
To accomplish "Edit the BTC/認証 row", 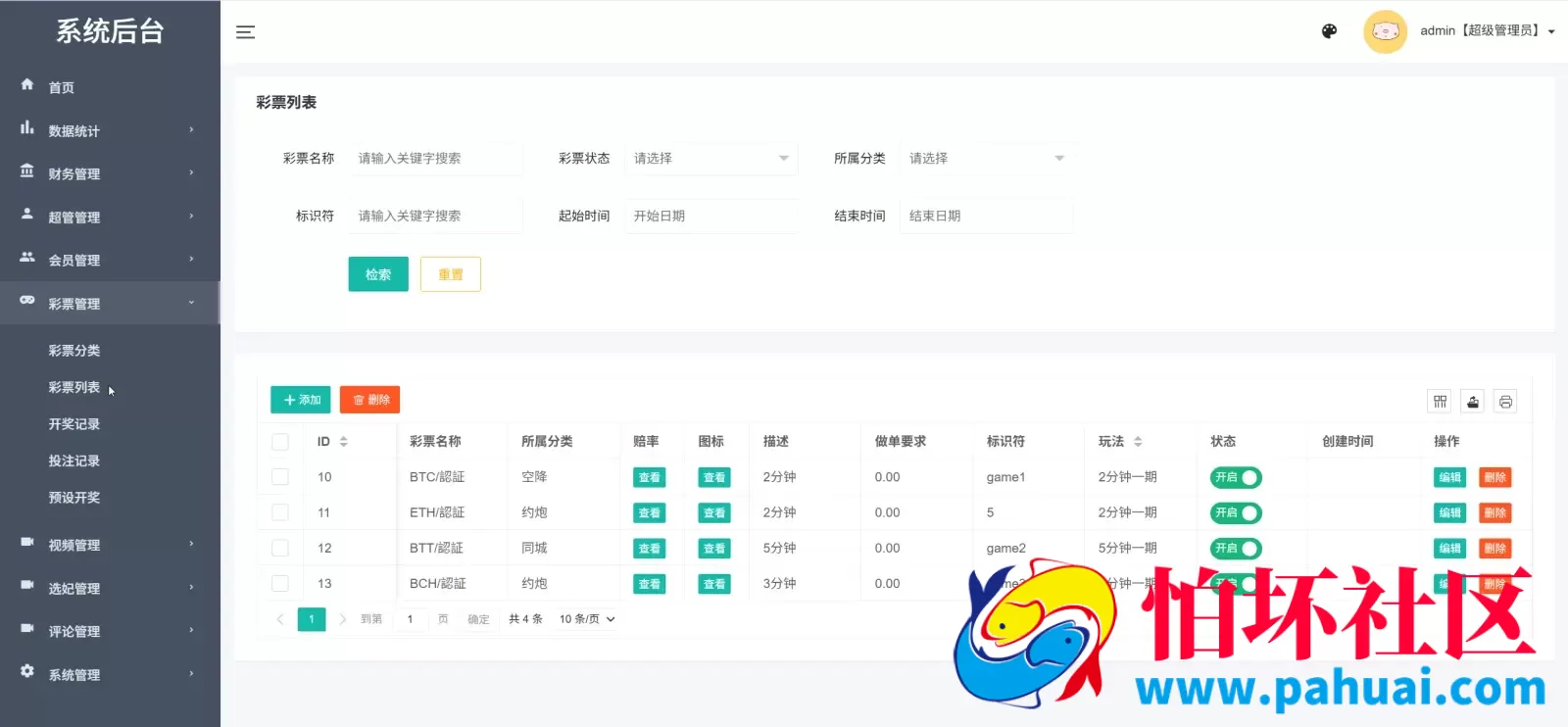I will pos(1449,478).
